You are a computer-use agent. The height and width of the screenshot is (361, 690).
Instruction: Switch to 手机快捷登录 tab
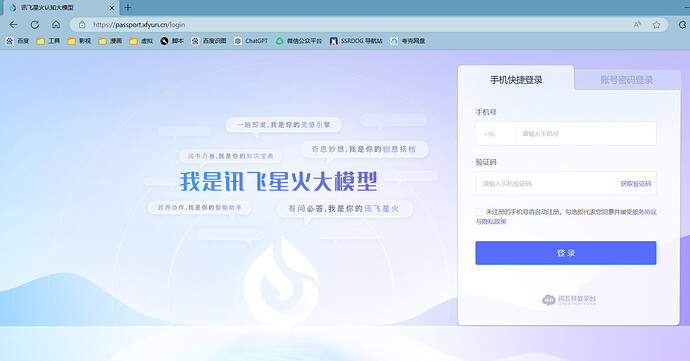(516, 80)
